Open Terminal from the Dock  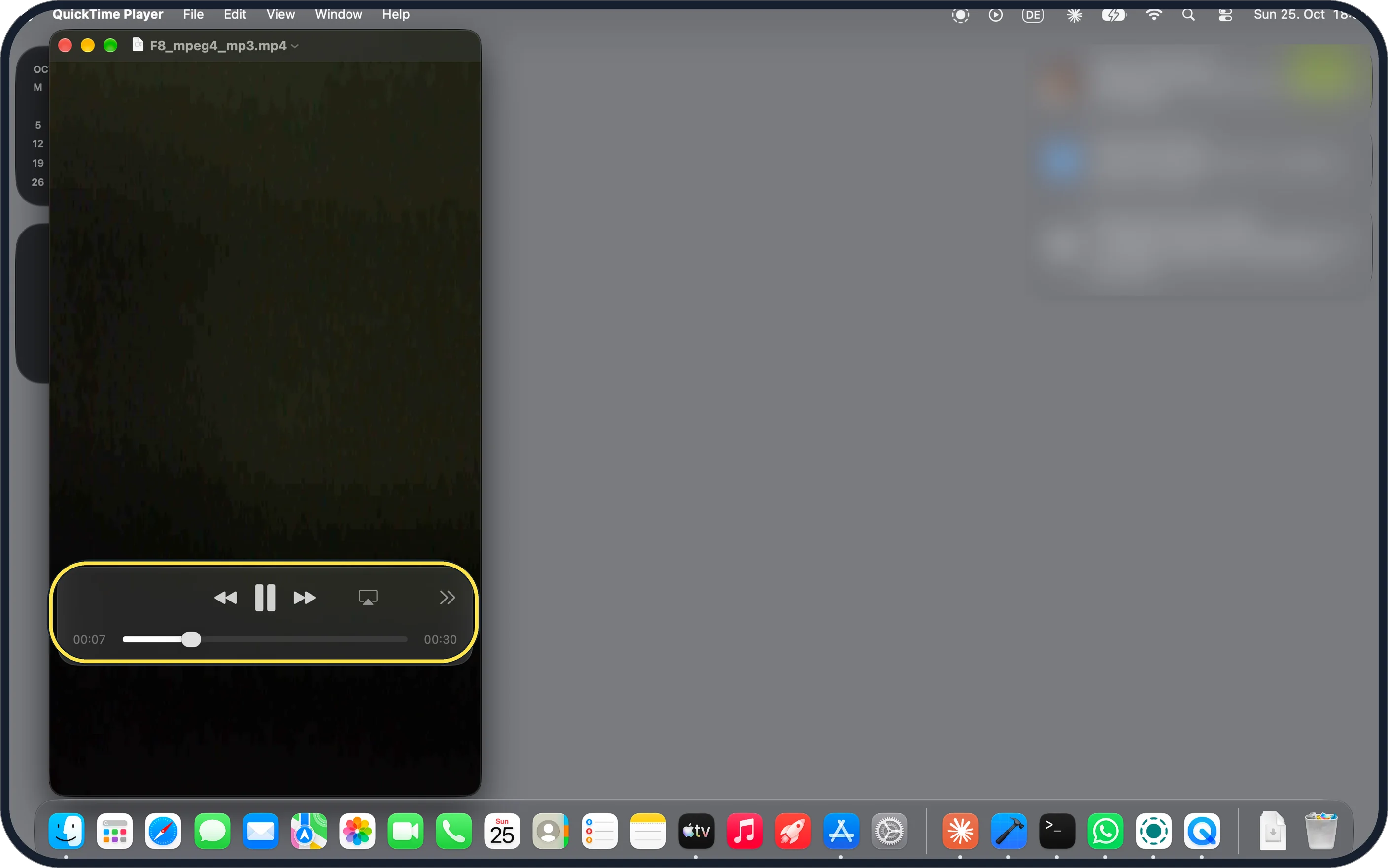pyautogui.click(x=1057, y=831)
